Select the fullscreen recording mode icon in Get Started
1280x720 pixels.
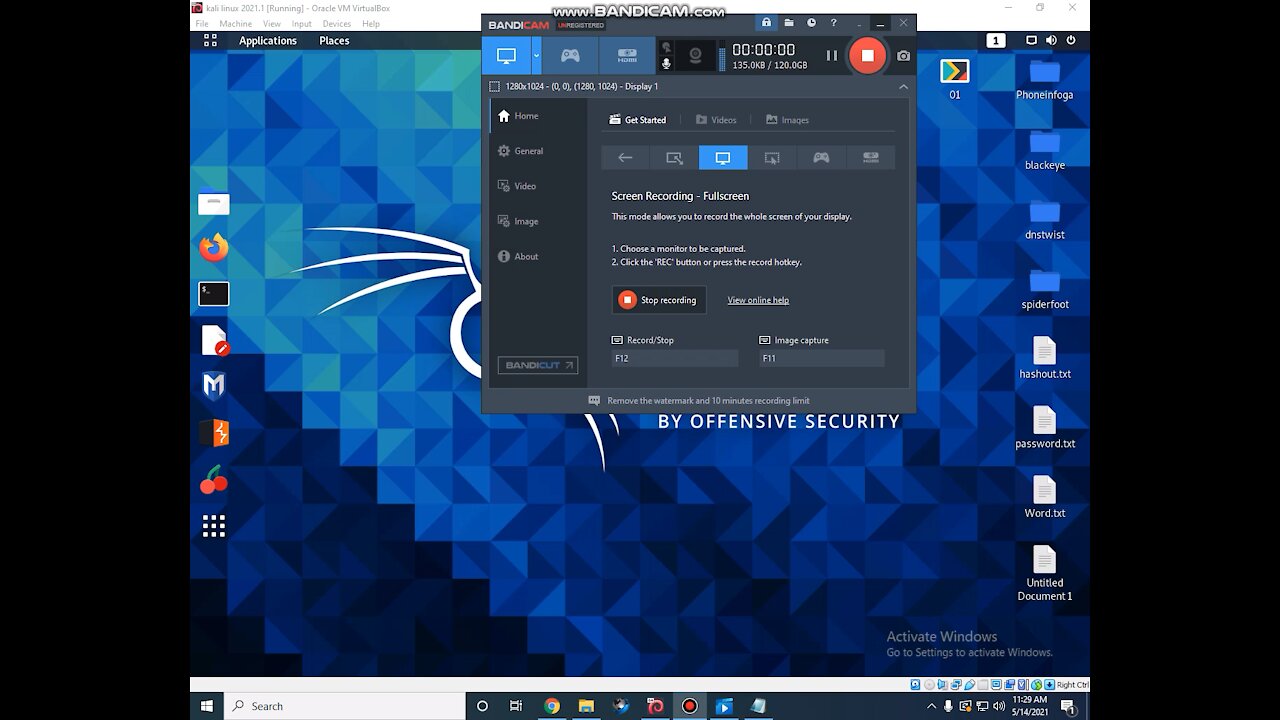[723, 158]
